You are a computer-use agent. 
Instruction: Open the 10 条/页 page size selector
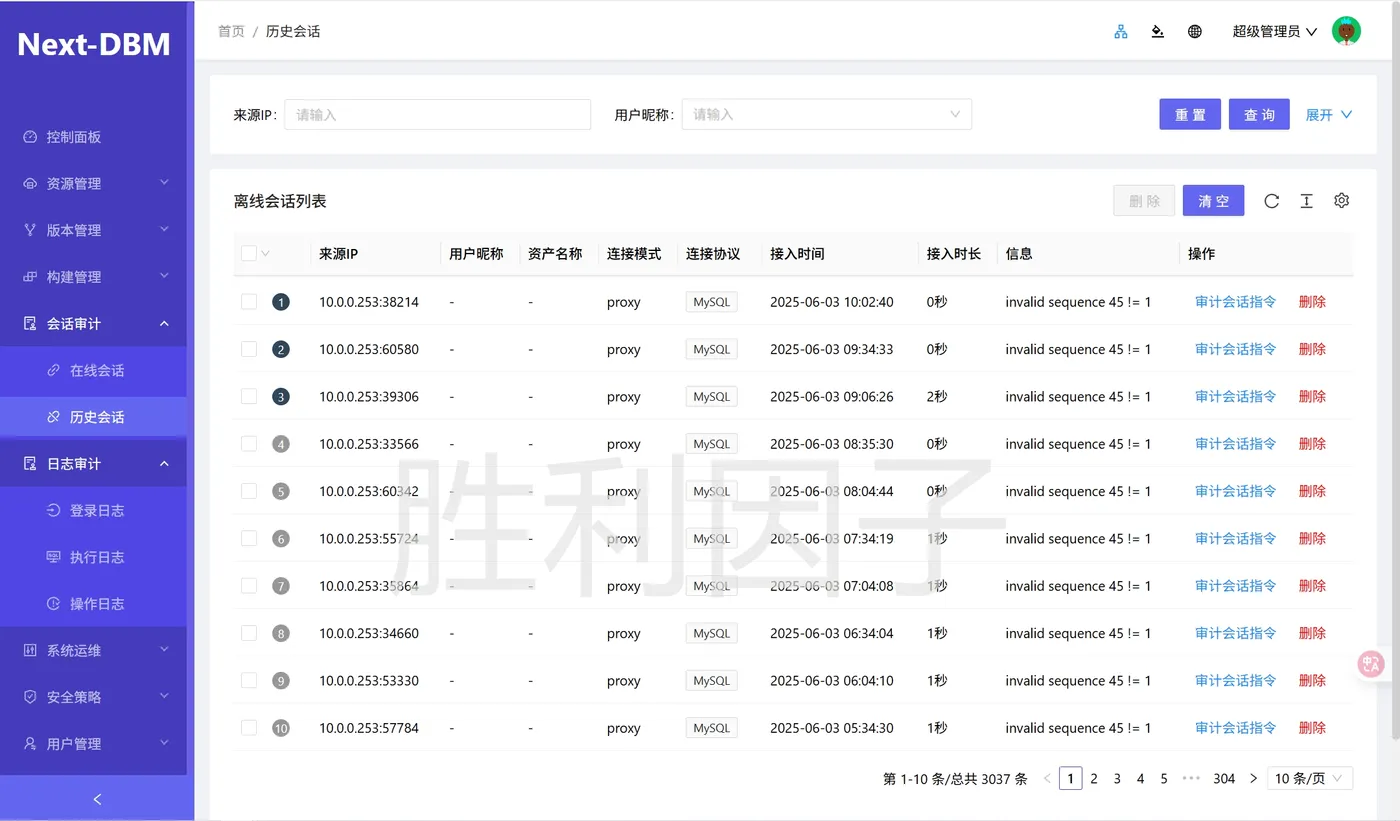point(1310,778)
